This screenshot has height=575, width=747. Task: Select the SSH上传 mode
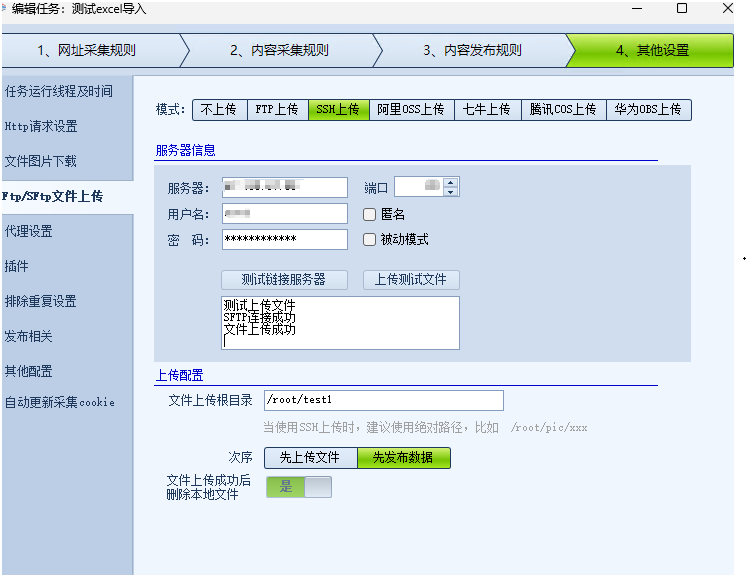(337, 110)
